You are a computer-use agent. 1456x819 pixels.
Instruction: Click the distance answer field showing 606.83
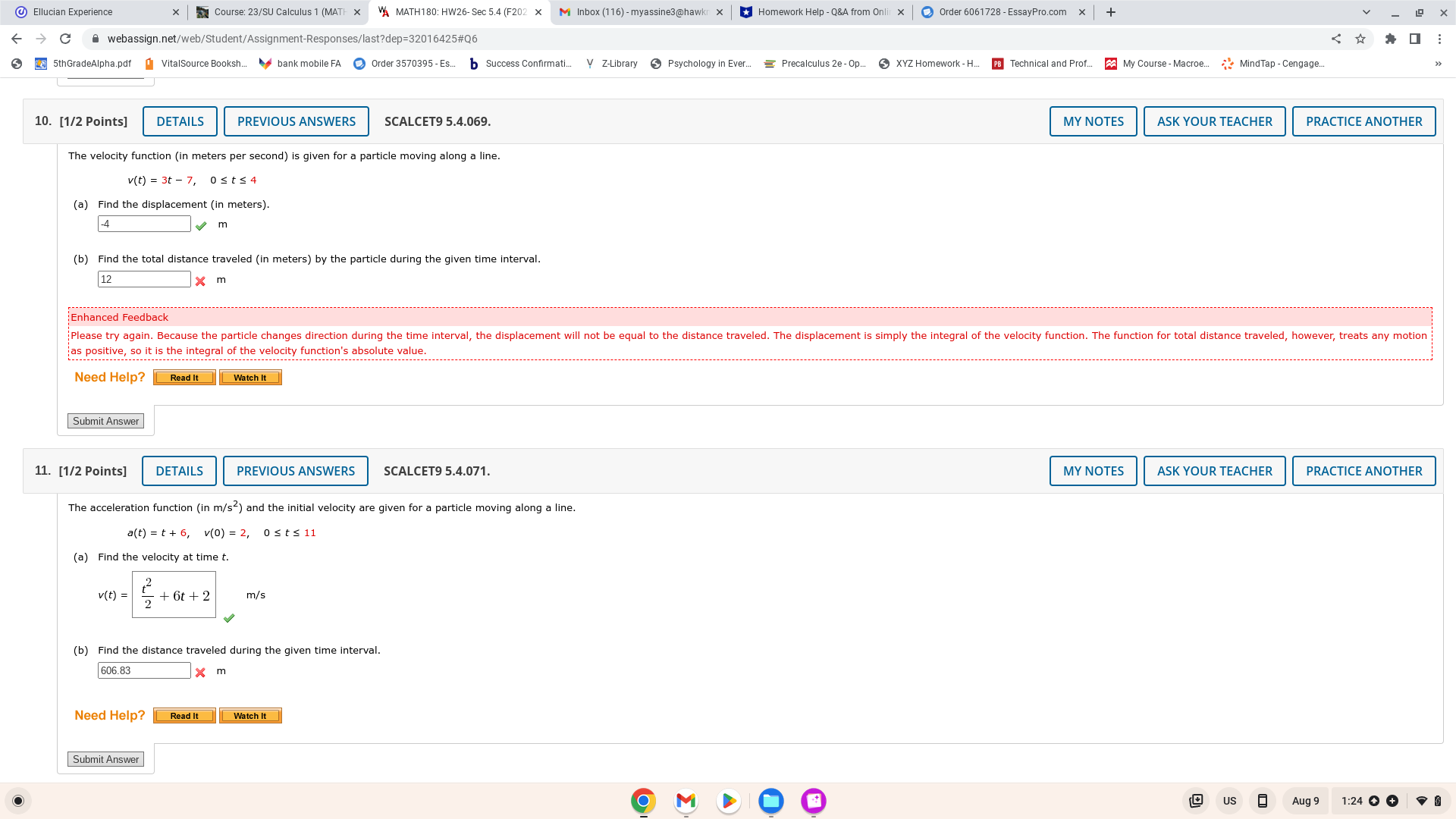tap(144, 670)
